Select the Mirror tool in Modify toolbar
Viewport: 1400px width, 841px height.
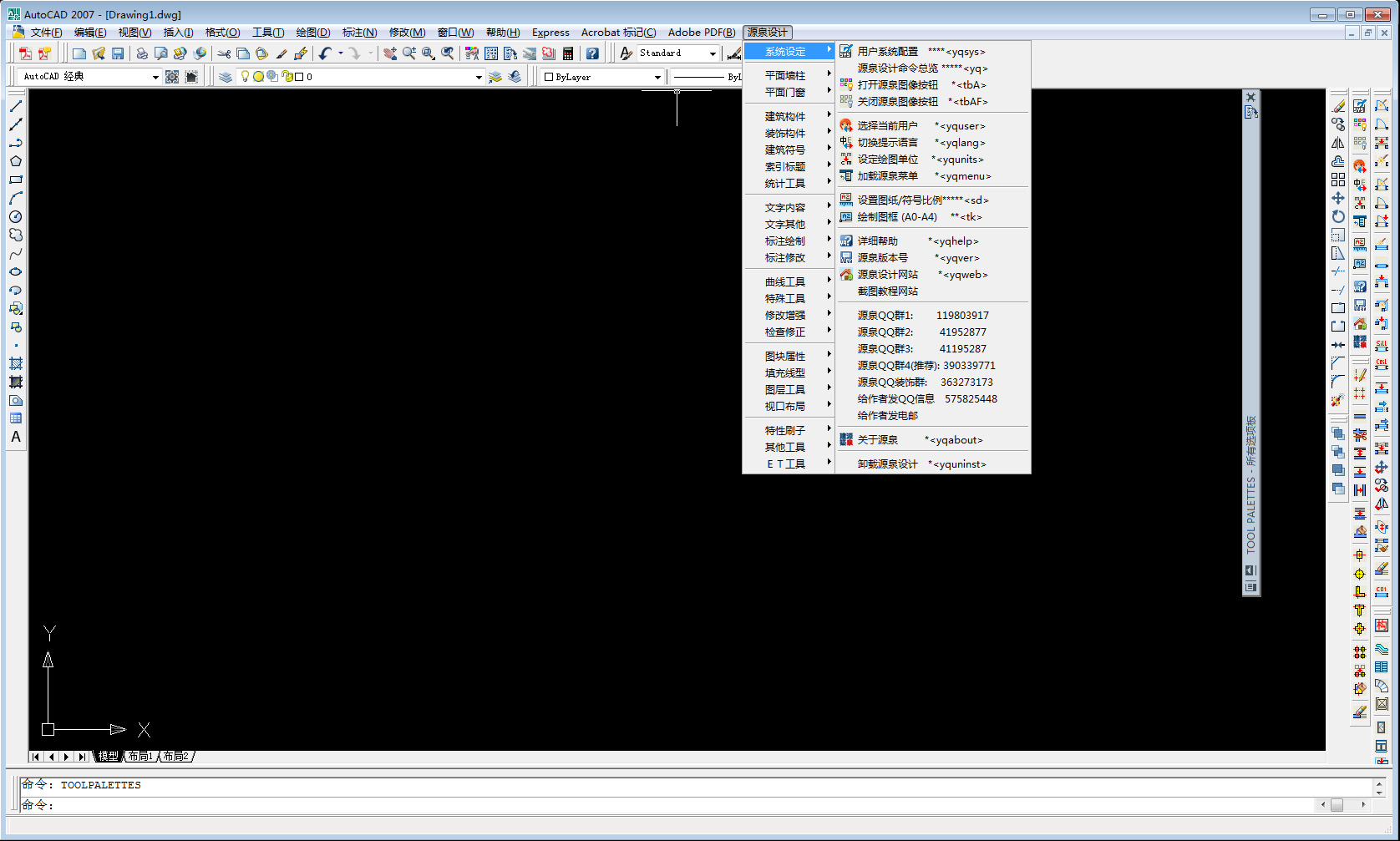pyautogui.click(x=1338, y=143)
